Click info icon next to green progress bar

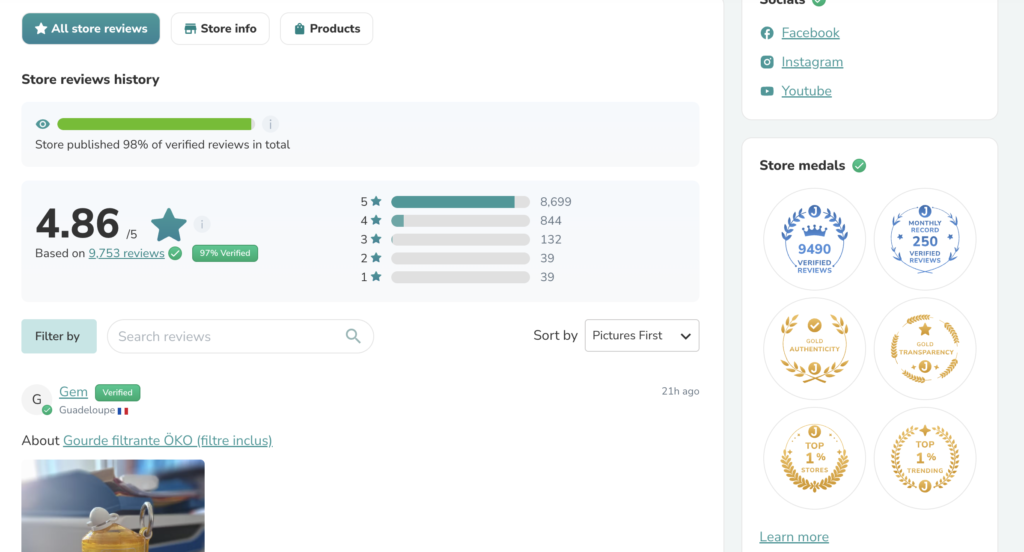(270, 124)
